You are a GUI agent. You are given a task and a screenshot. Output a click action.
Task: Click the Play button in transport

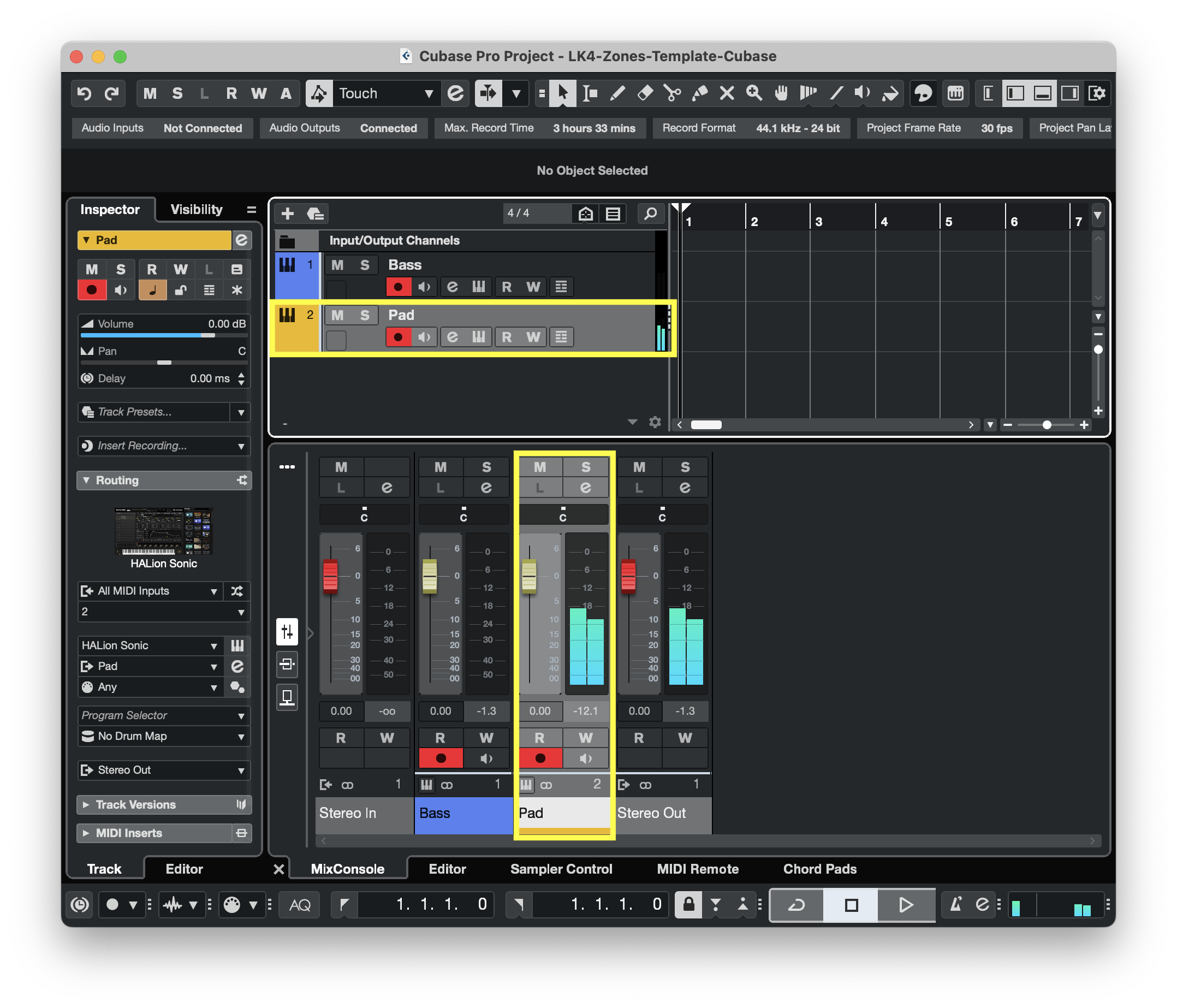click(906, 904)
